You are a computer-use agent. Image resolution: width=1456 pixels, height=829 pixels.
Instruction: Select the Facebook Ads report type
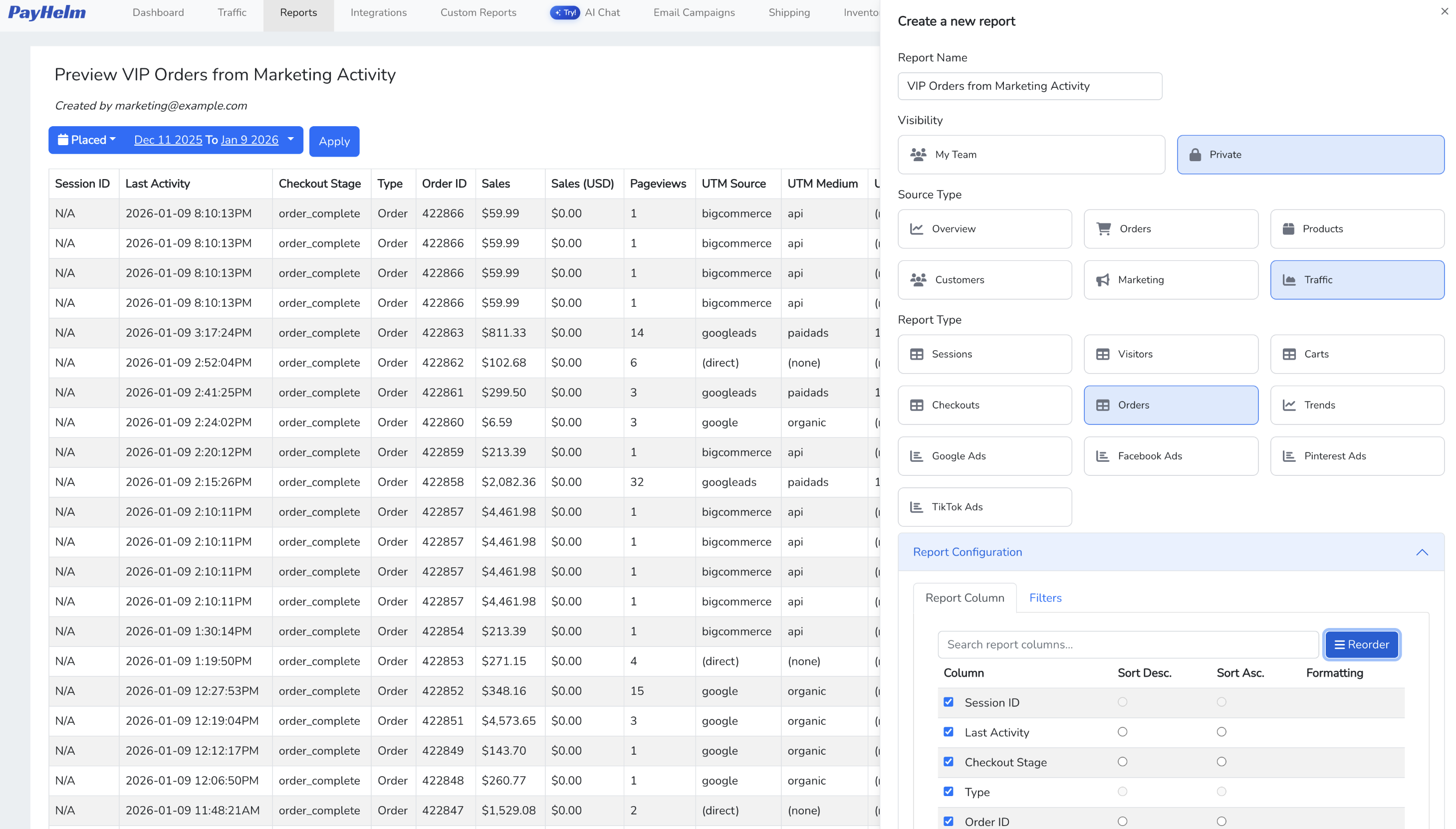coord(1170,455)
